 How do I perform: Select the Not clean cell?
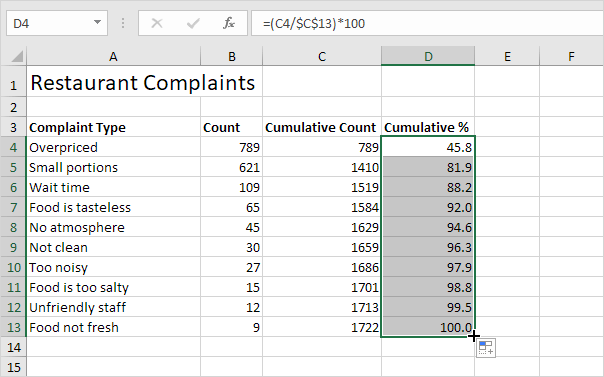tap(113, 247)
